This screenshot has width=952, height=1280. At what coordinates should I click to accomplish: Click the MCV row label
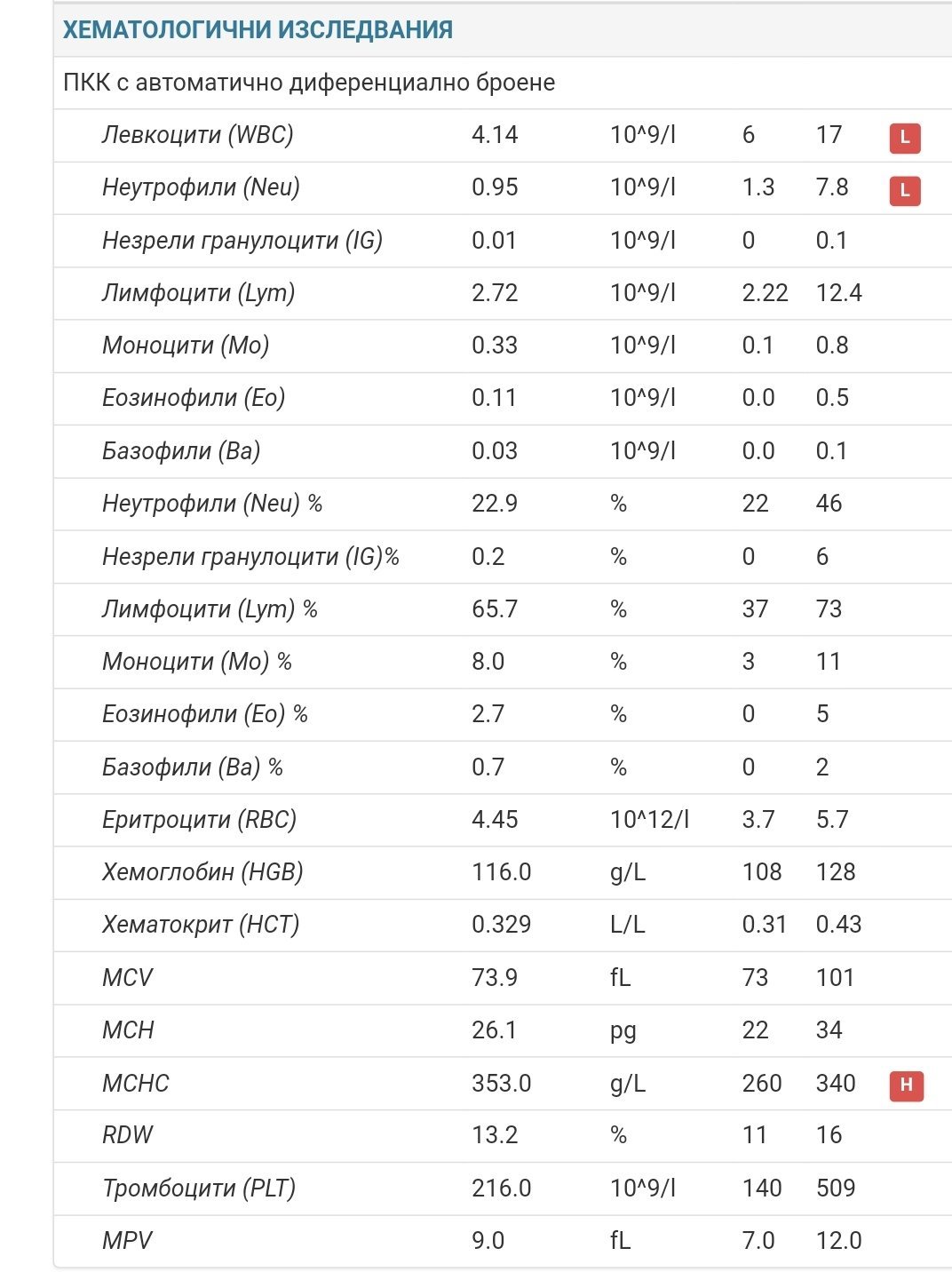(127, 978)
